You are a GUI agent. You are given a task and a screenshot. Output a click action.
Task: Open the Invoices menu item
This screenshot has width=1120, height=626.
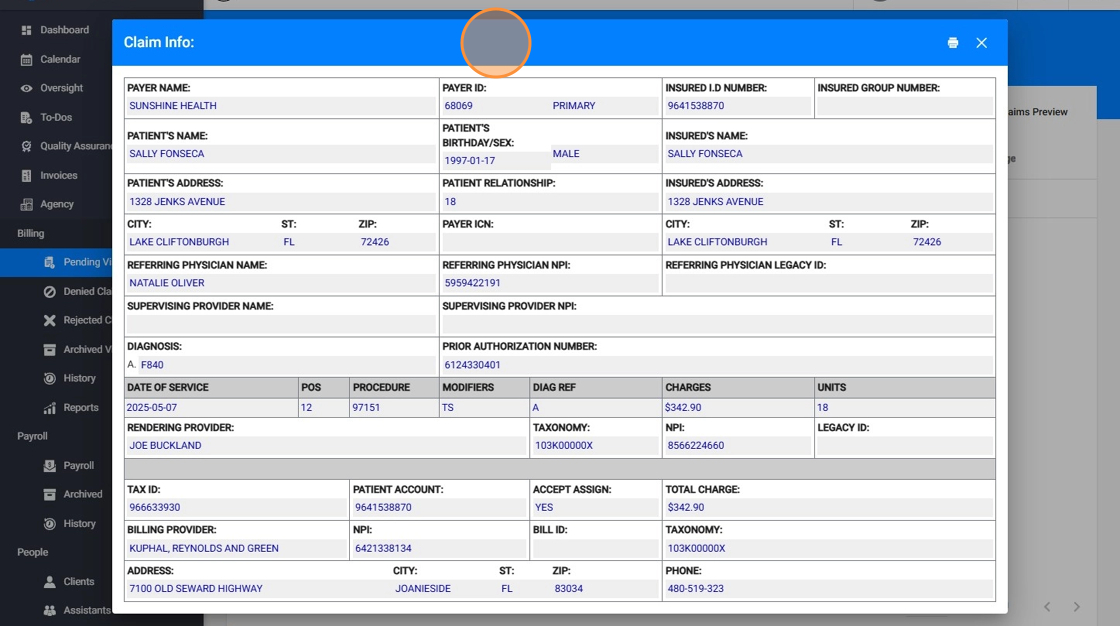tap(59, 175)
